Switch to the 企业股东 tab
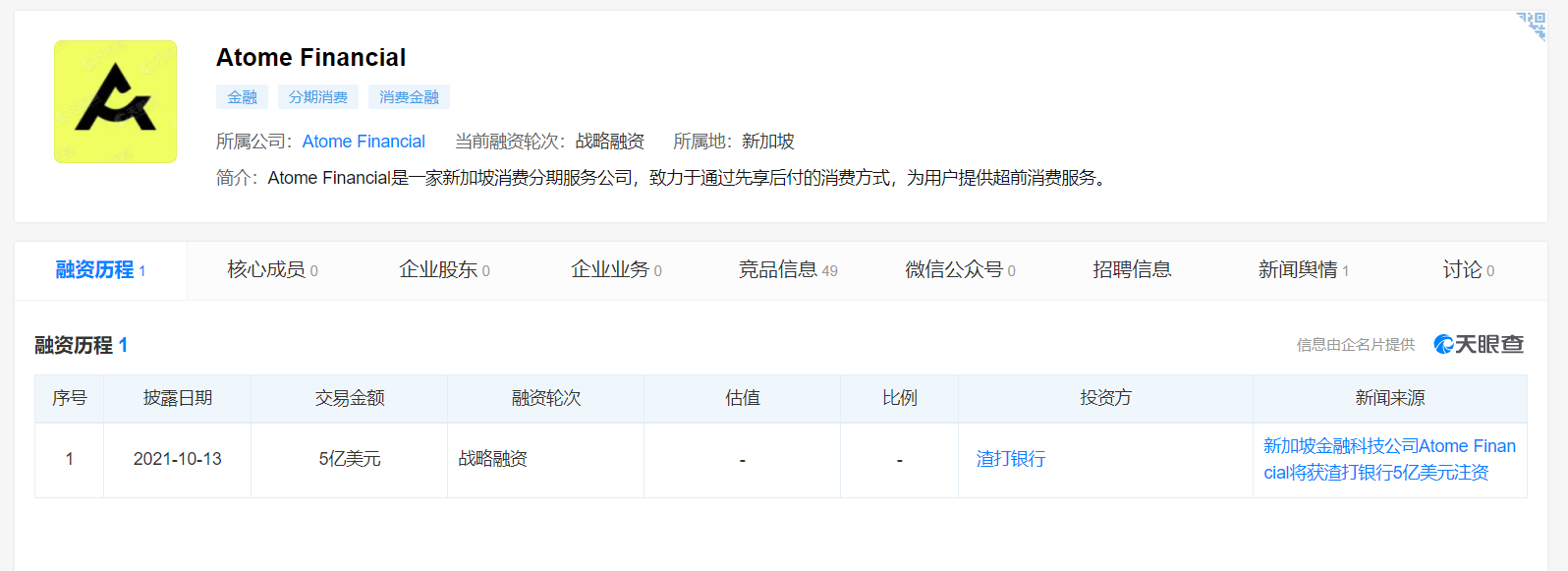 (x=444, y=270)
